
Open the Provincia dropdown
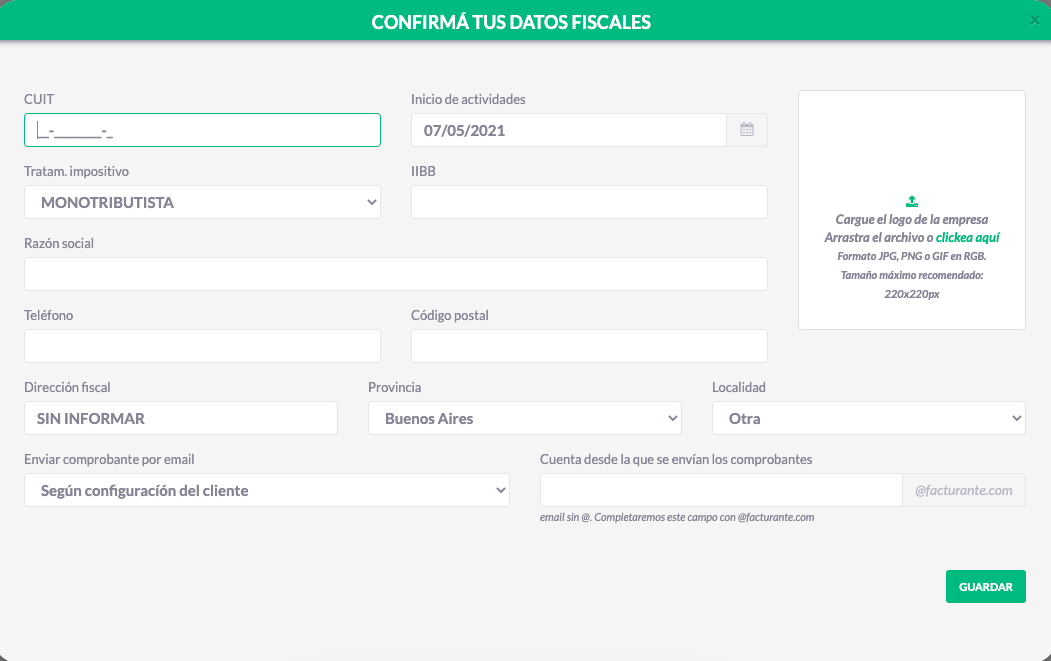524,418
